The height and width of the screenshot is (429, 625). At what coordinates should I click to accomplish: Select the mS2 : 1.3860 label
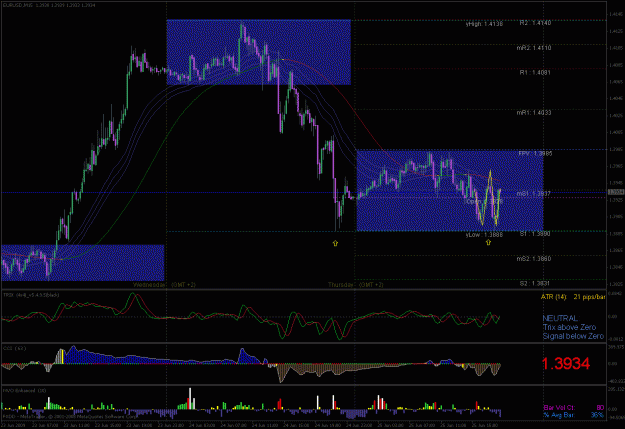[534, 259]
